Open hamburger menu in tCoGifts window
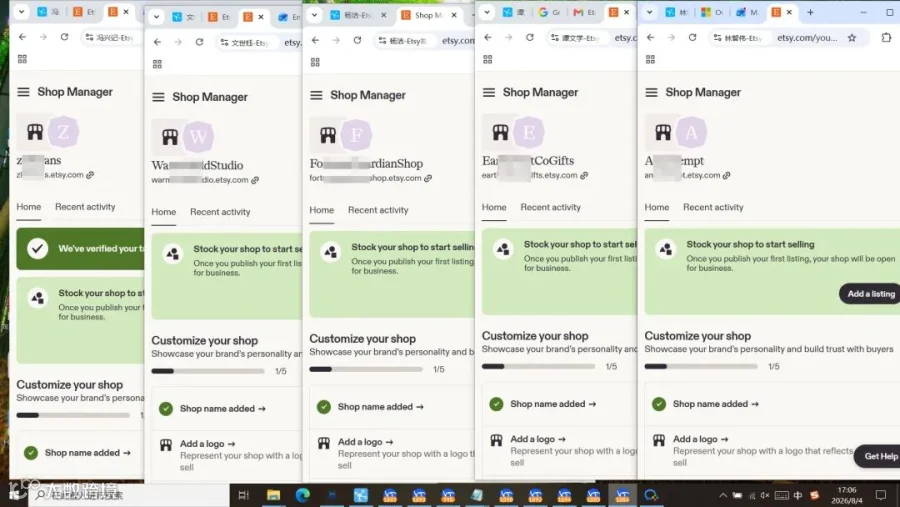The width and height of the screenshot is (900, 507). click(x=488, y=92)
